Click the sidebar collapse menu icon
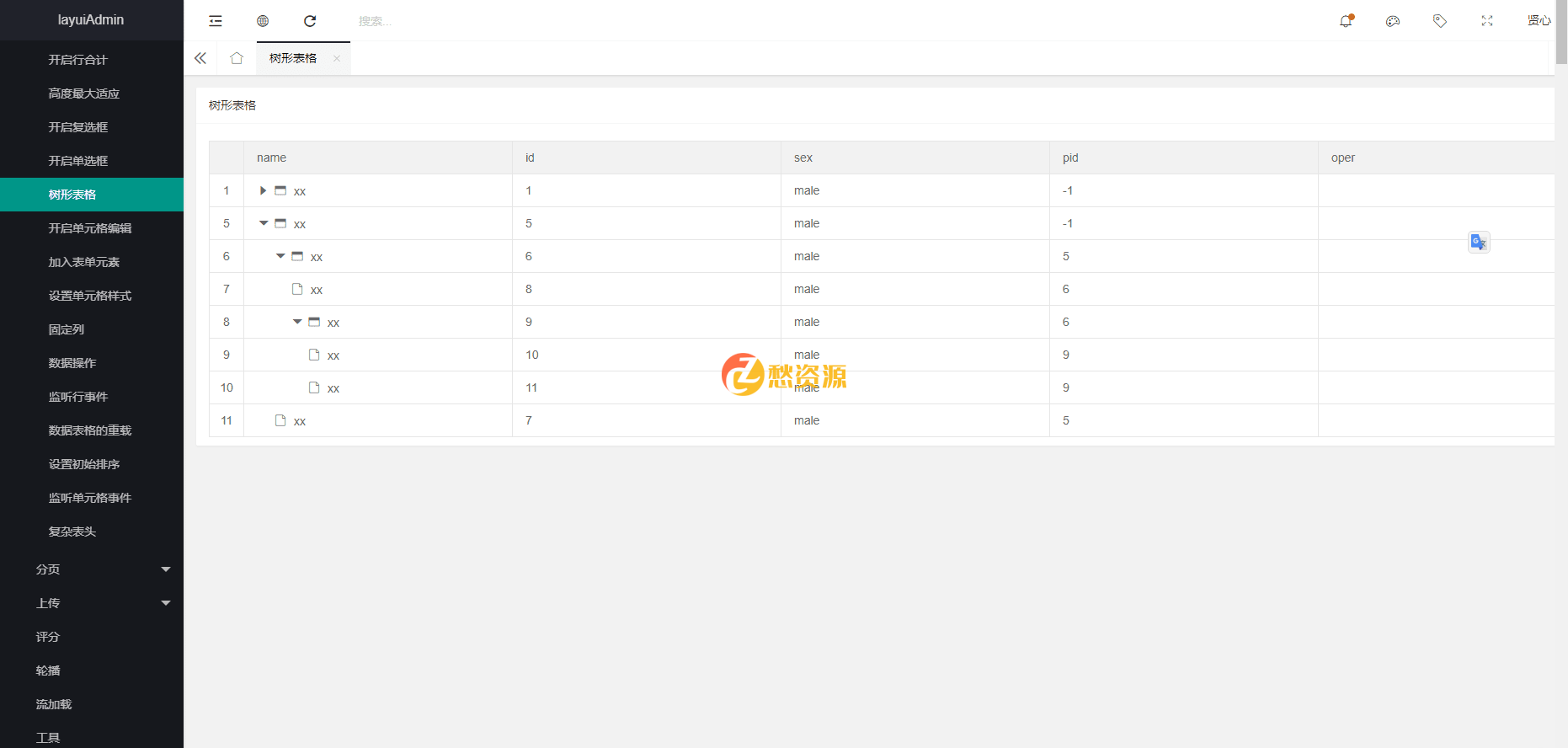The height and width of the screenshot is (748, 1568). pos(216,21)
